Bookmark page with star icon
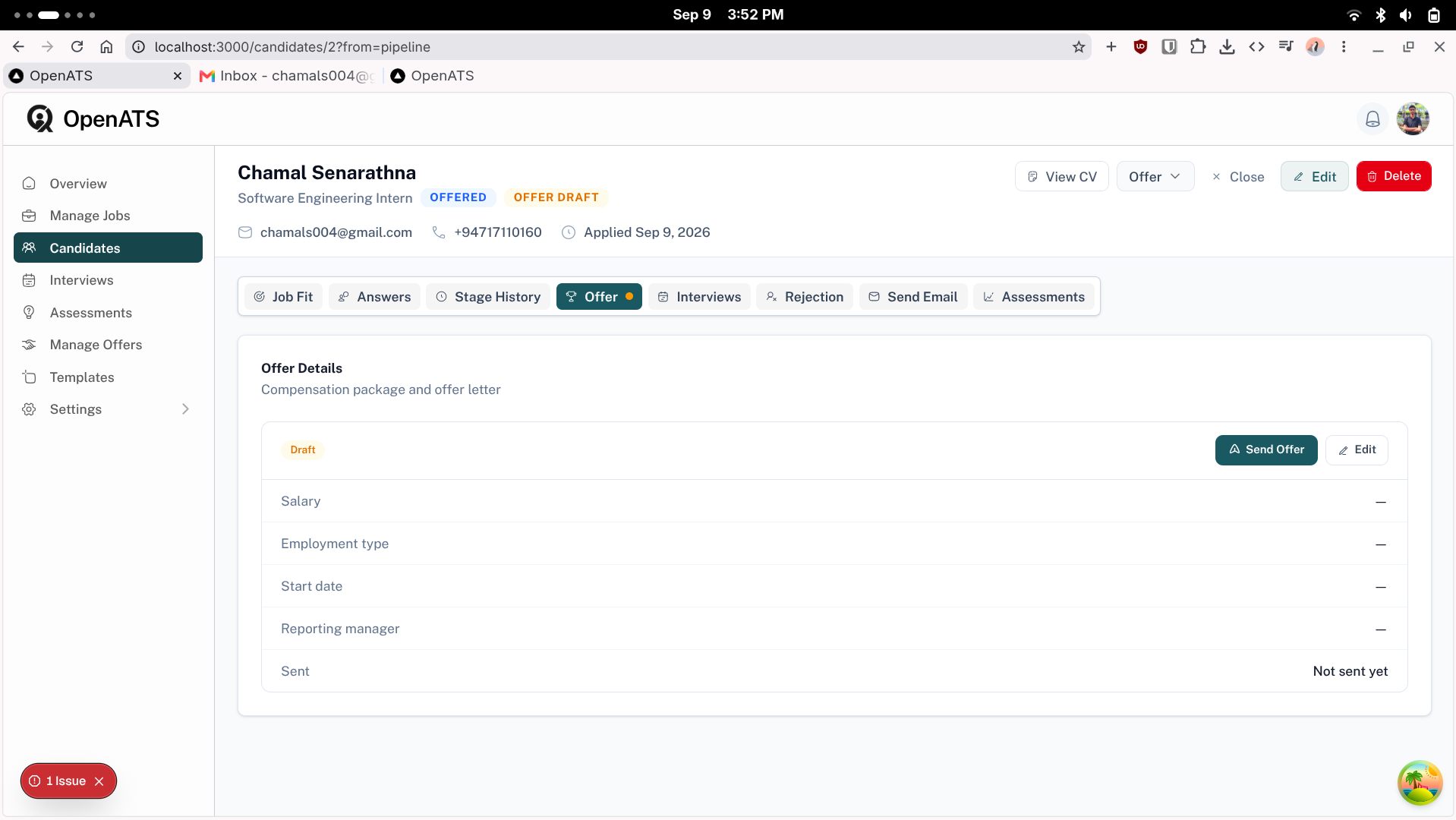Screen dimensions: 1456x820 click(1079, 47)
